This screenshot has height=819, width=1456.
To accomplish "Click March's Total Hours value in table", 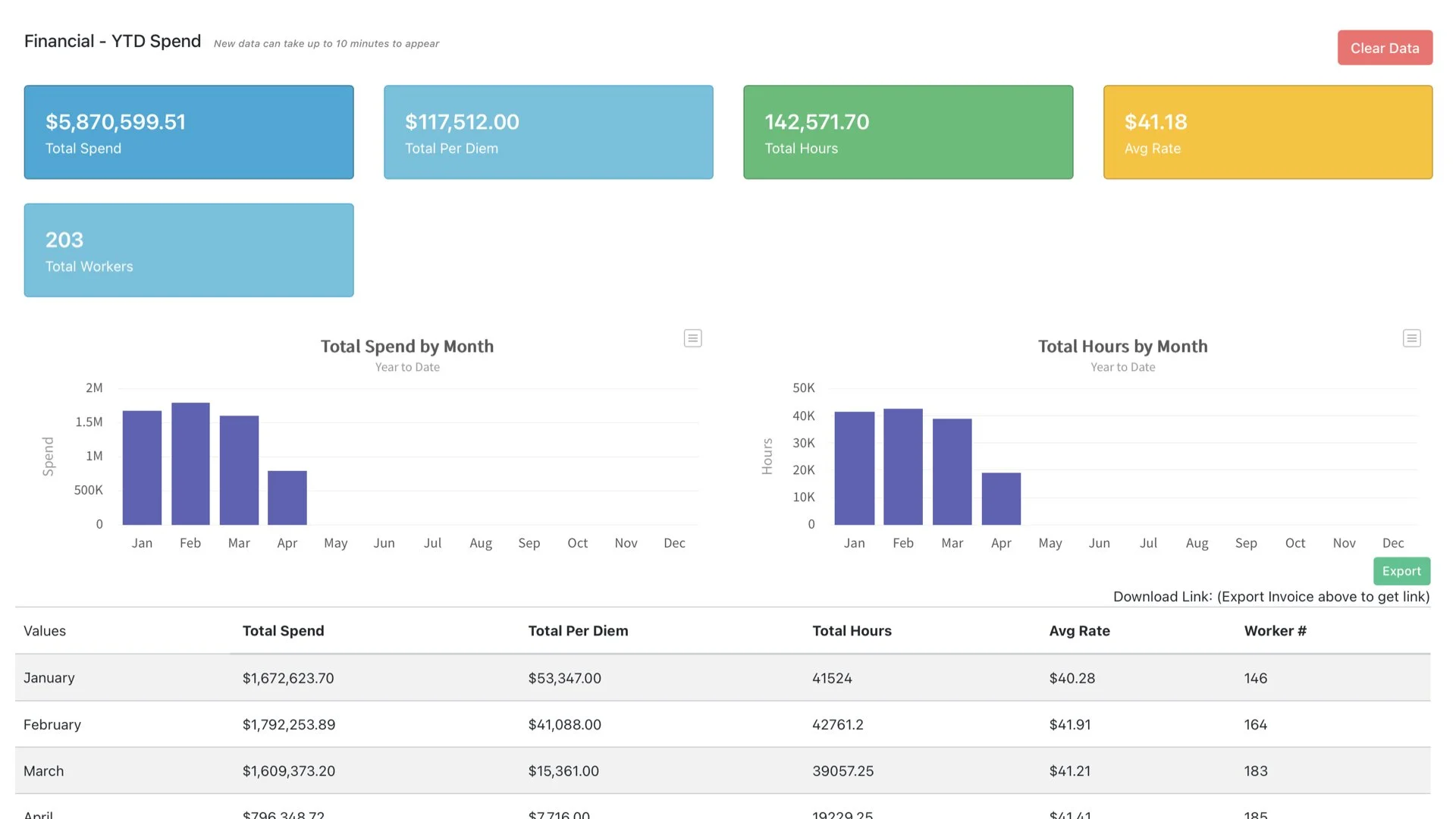I will [x=843, y=770].
